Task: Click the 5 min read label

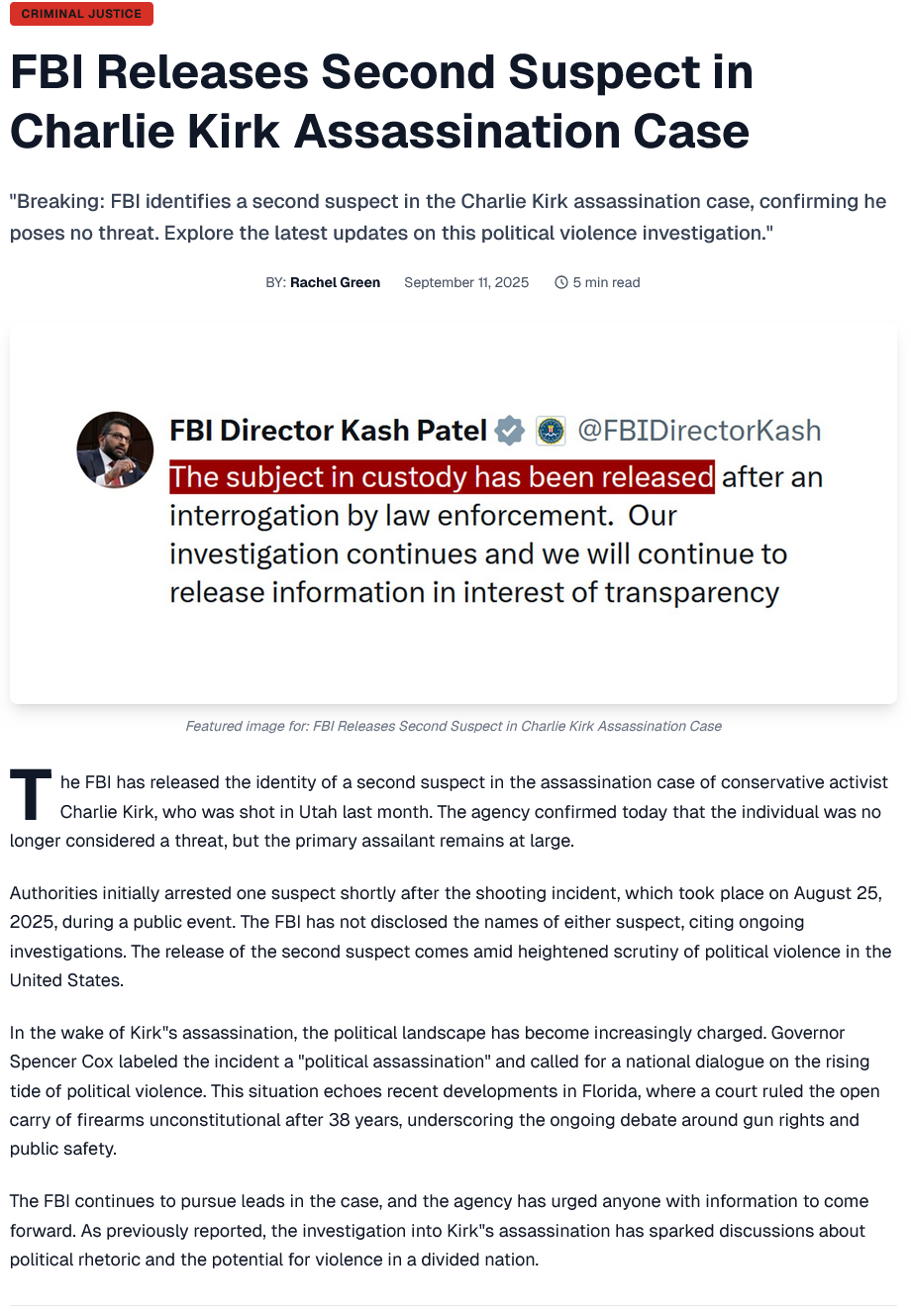Action: [606, 282]
